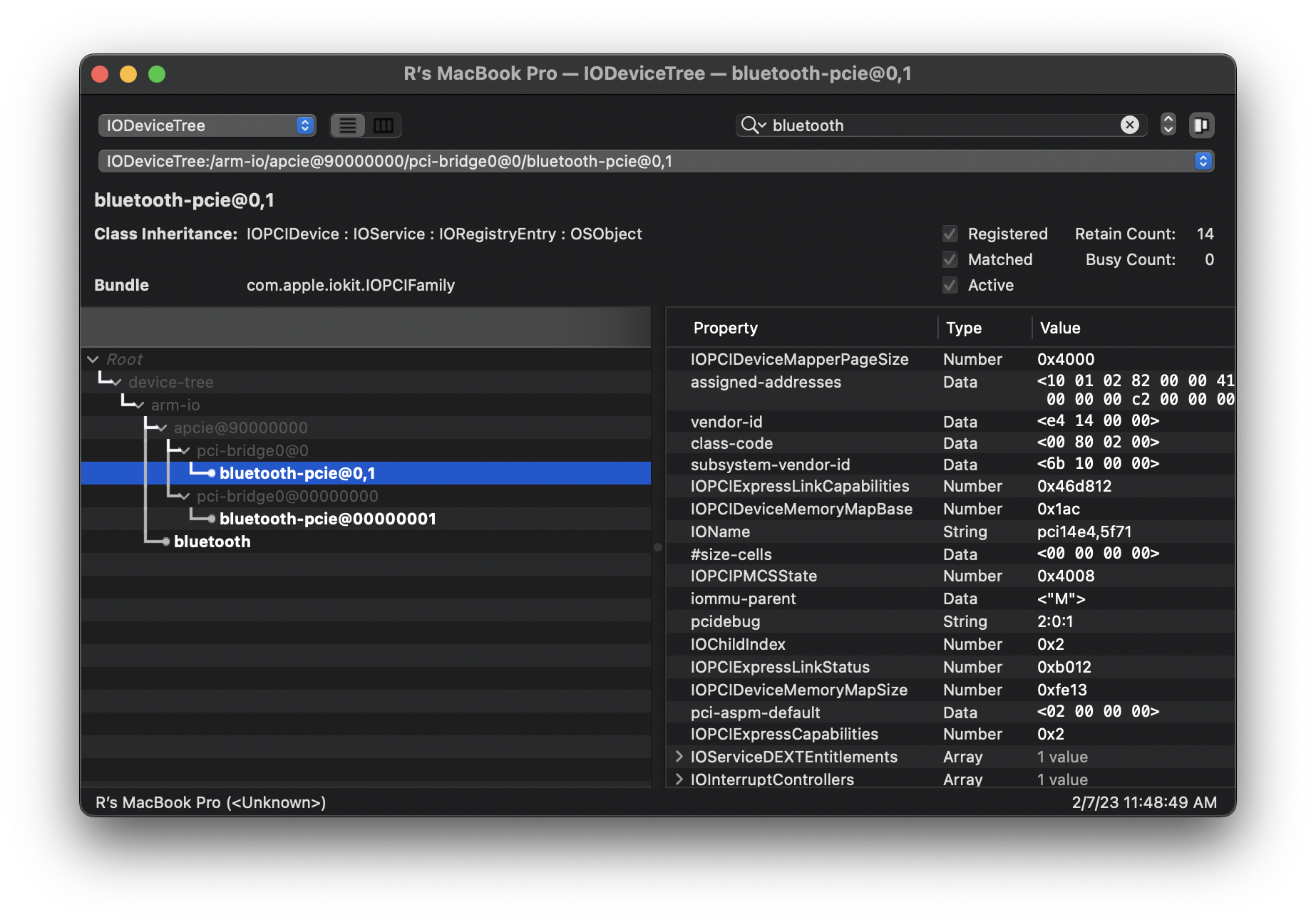Click the apcie@90000000 tree label

click(x=241, y=428)
